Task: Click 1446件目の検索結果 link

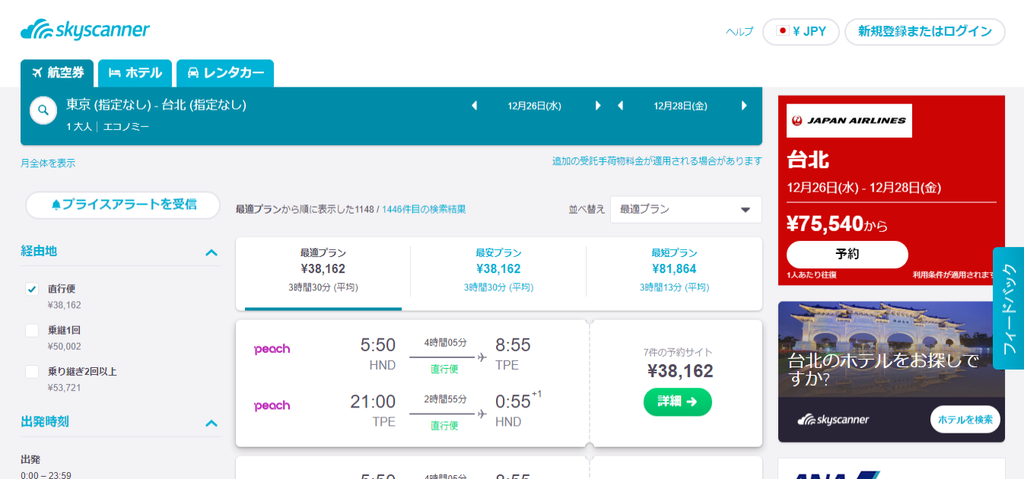Action: 424,209
